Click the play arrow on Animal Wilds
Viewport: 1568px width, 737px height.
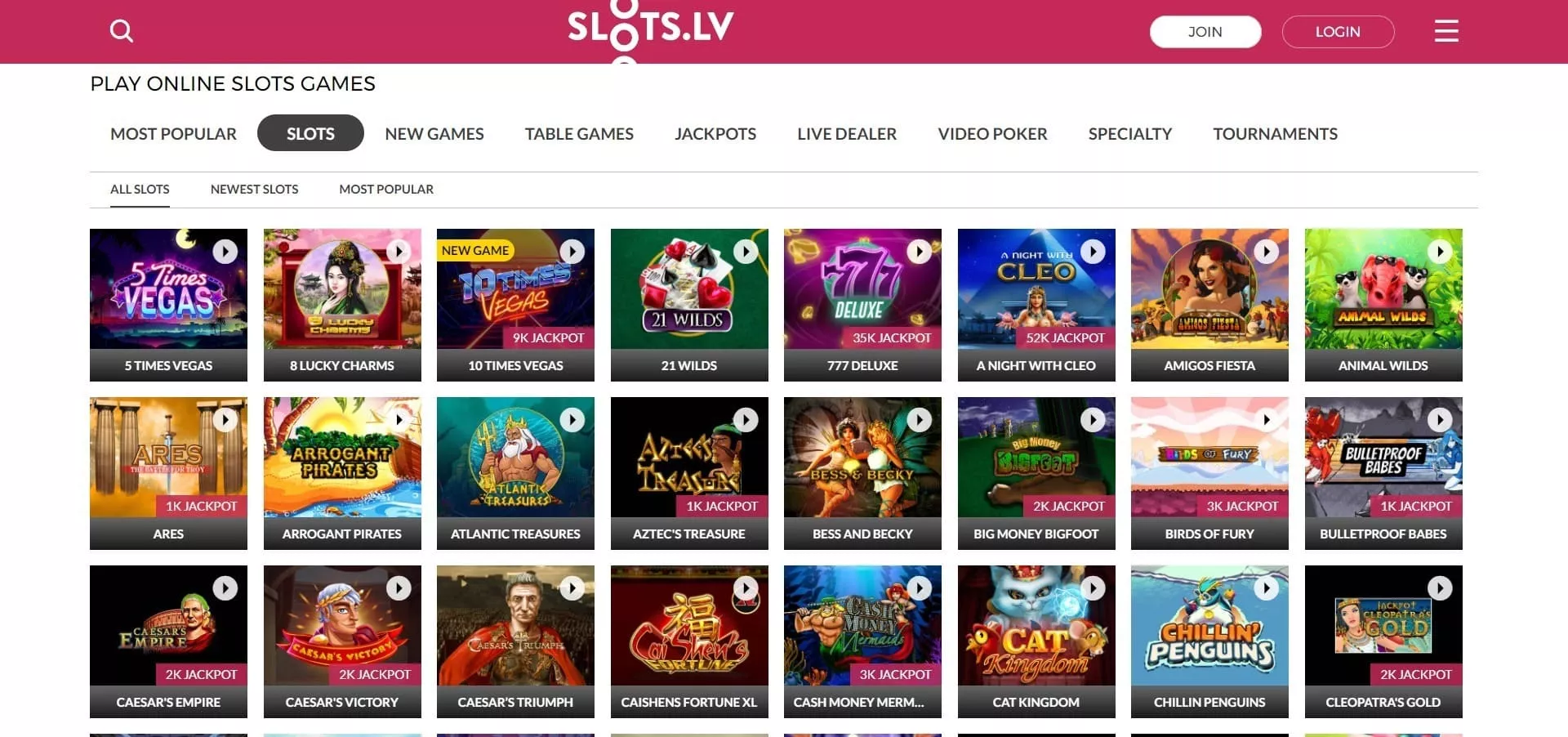point(1440,252)
